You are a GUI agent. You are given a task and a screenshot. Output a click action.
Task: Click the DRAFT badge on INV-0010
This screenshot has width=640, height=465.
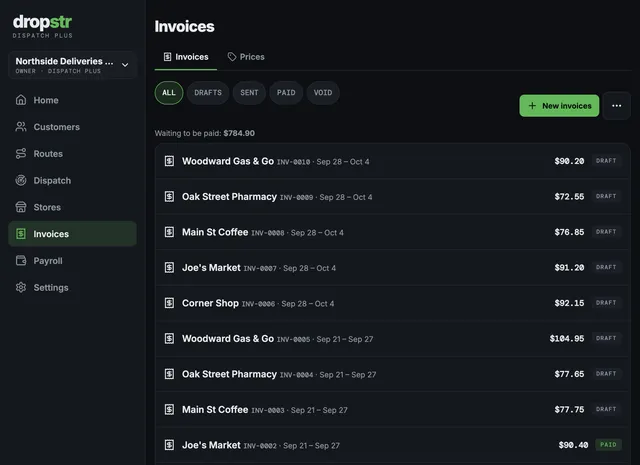point(606,160)
